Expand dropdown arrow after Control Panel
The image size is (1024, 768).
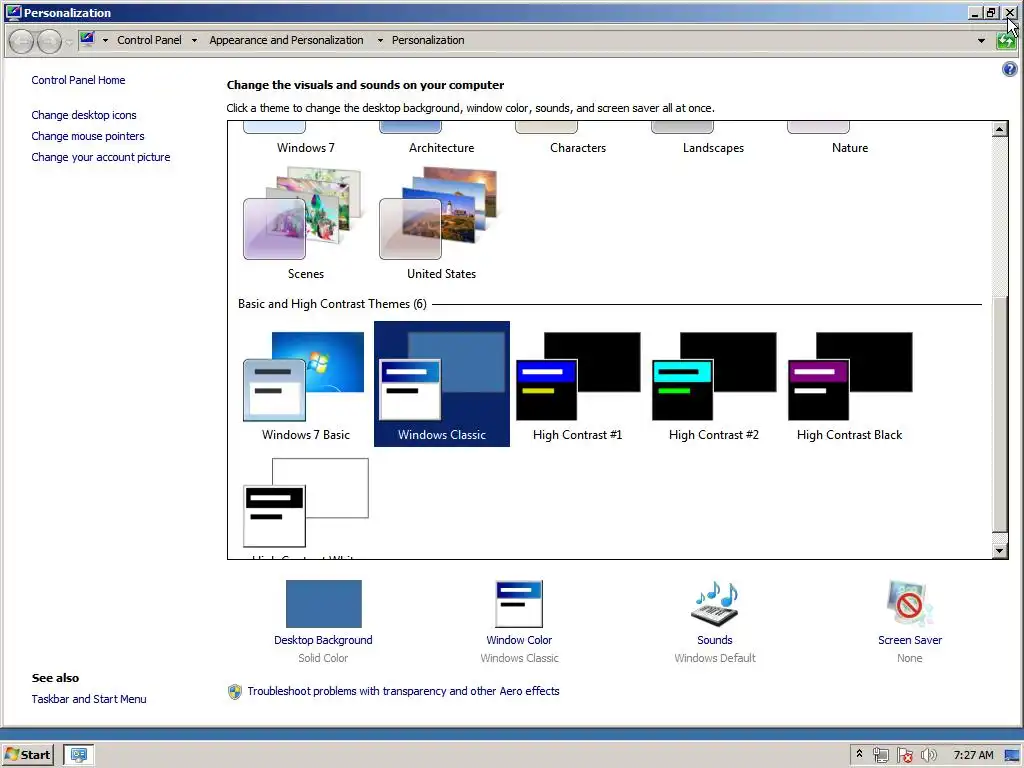coord(194,40)
